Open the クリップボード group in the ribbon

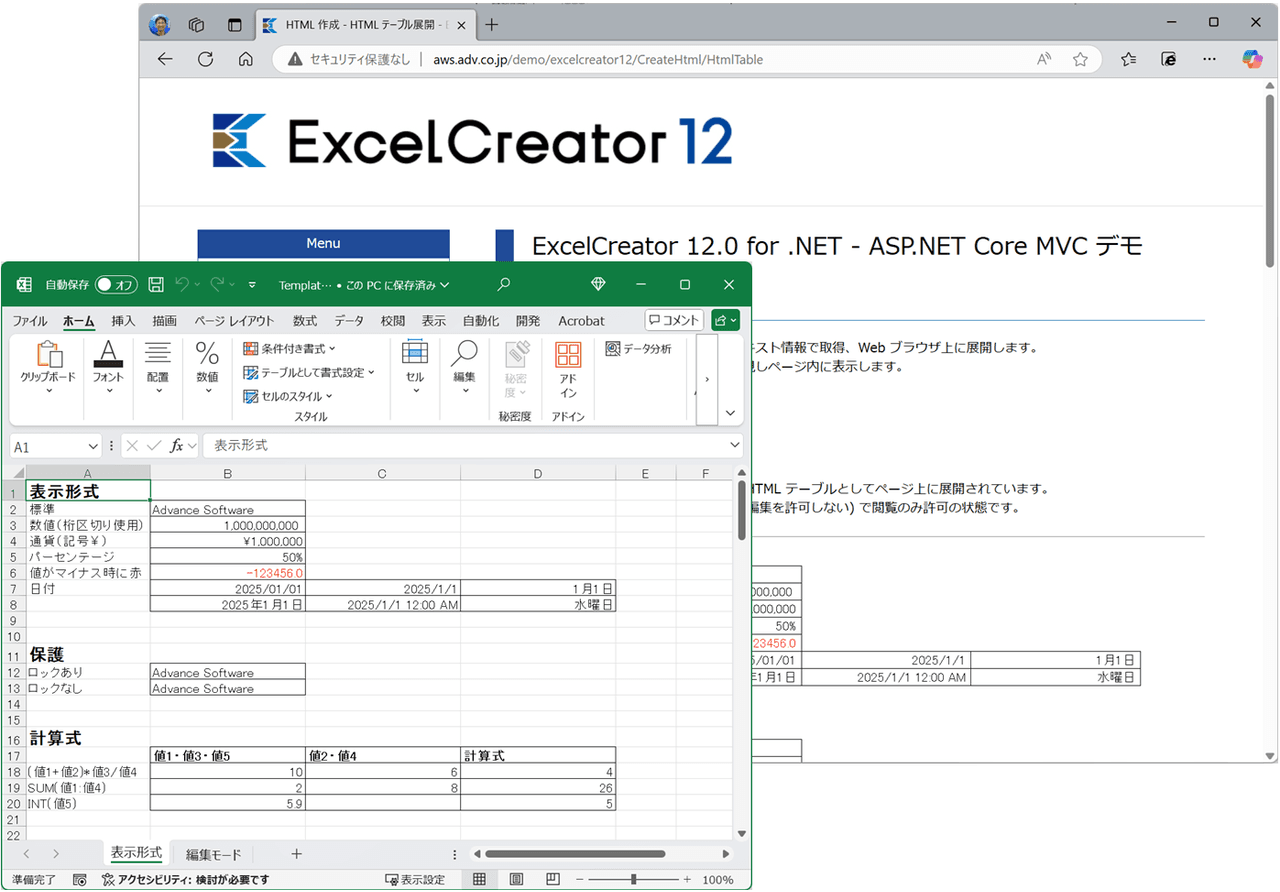pyautogui.click(x=48, y=367)
